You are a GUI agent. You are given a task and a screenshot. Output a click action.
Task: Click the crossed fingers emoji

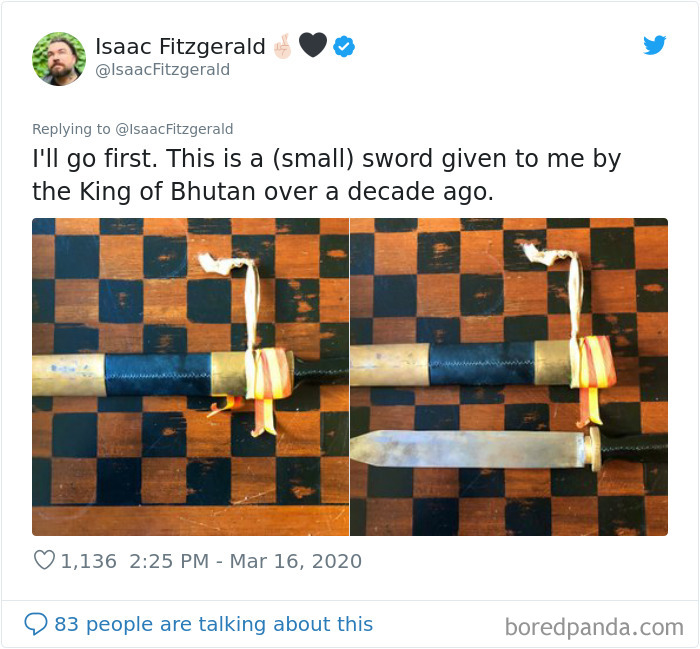[x=283, y=46]
